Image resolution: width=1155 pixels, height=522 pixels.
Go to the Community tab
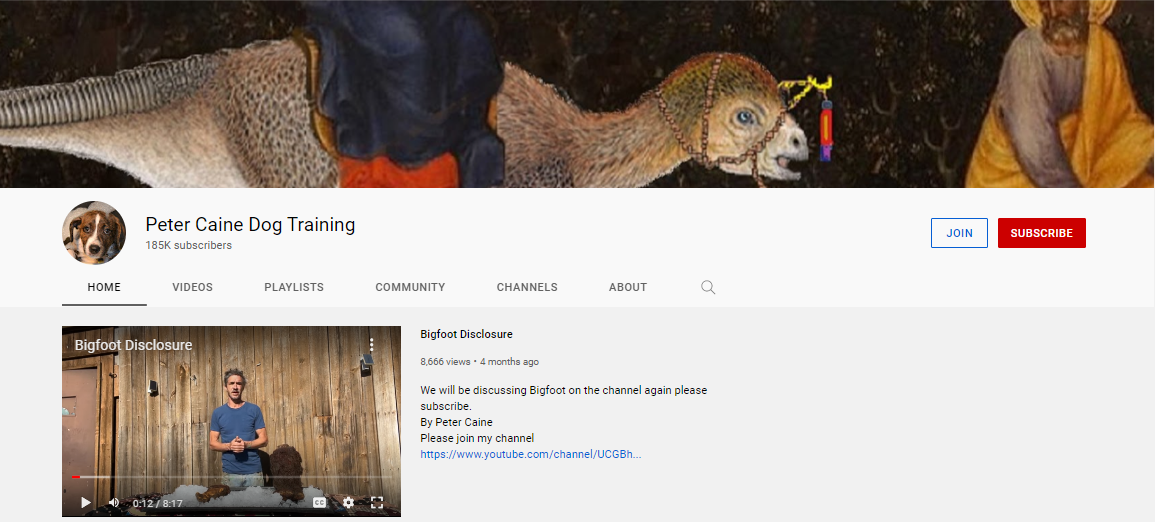(x=410, y=287)
